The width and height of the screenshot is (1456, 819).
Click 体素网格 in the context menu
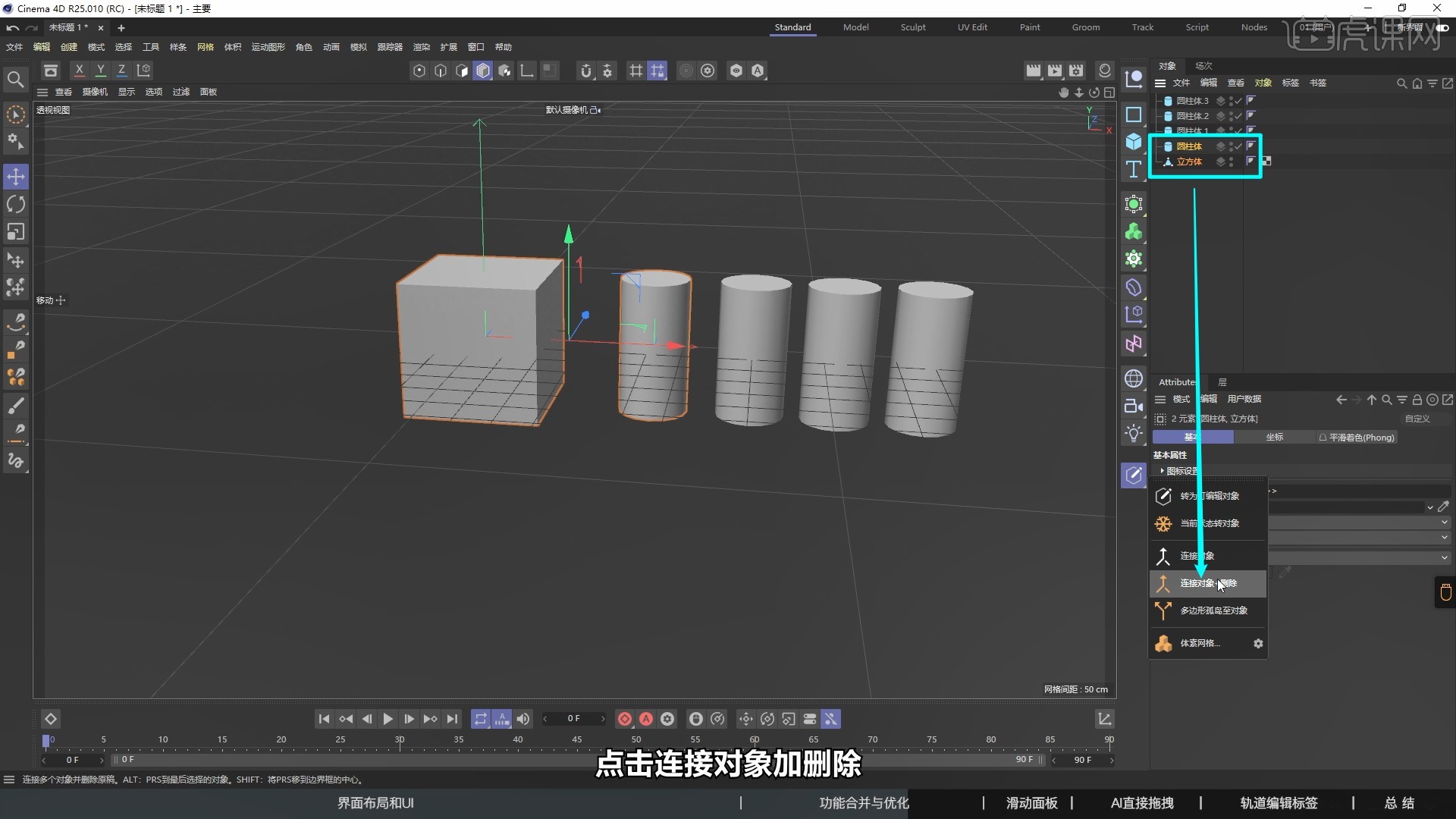point(1200,643)
